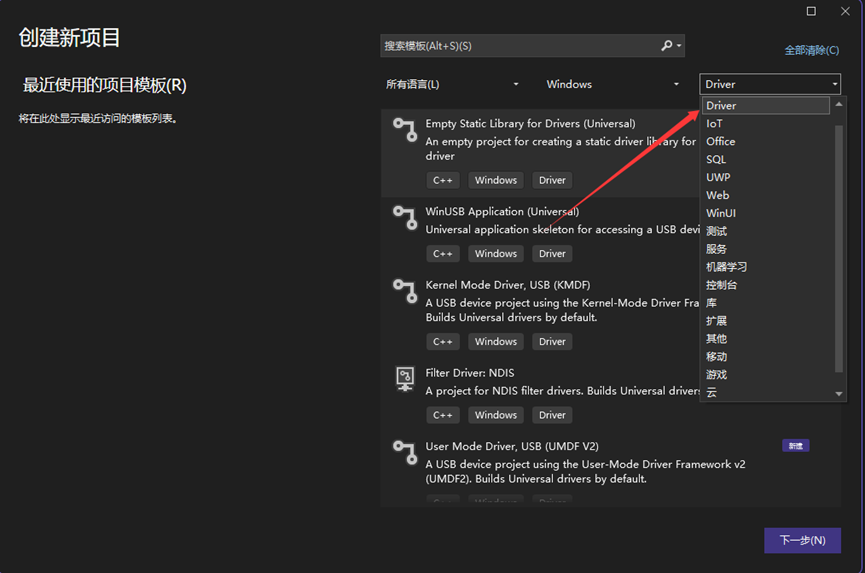
Task: Maximize the new project dialog window
Action: click(811, 11)
